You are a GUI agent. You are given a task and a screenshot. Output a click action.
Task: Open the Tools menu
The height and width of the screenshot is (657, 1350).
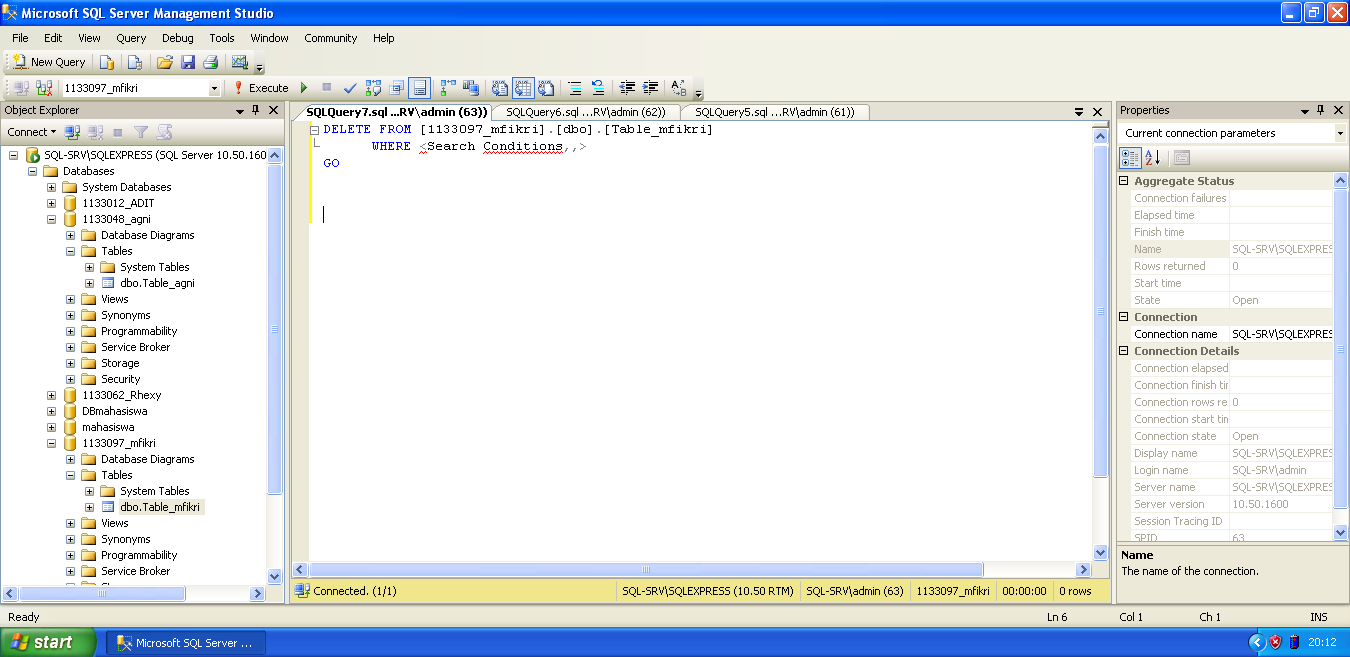coord(222,38)
